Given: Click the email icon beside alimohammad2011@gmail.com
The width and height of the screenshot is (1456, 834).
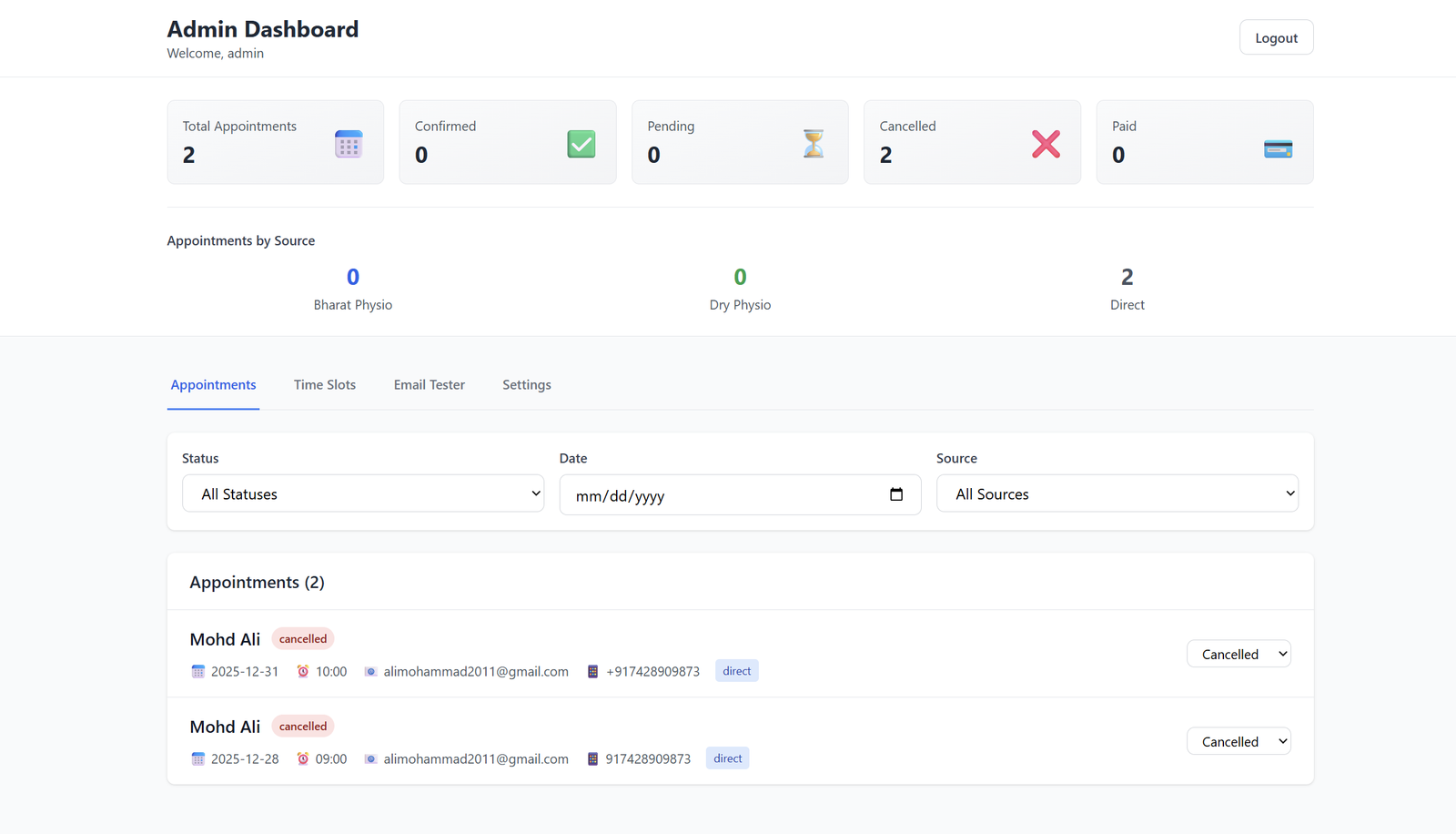Looking at the screenshot, I should tap(370, 671).
